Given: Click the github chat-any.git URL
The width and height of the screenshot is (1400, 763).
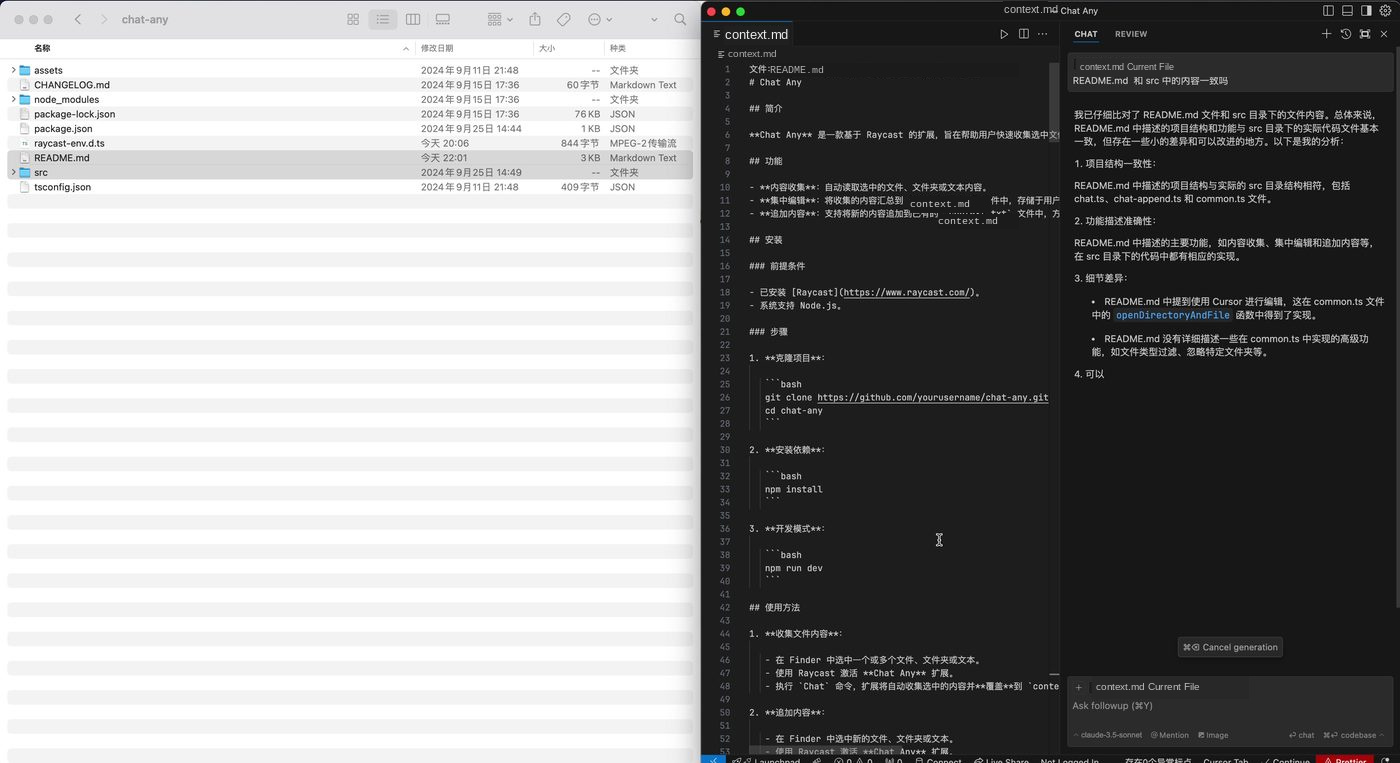Looking at the screenshot, I should [932, 398].
